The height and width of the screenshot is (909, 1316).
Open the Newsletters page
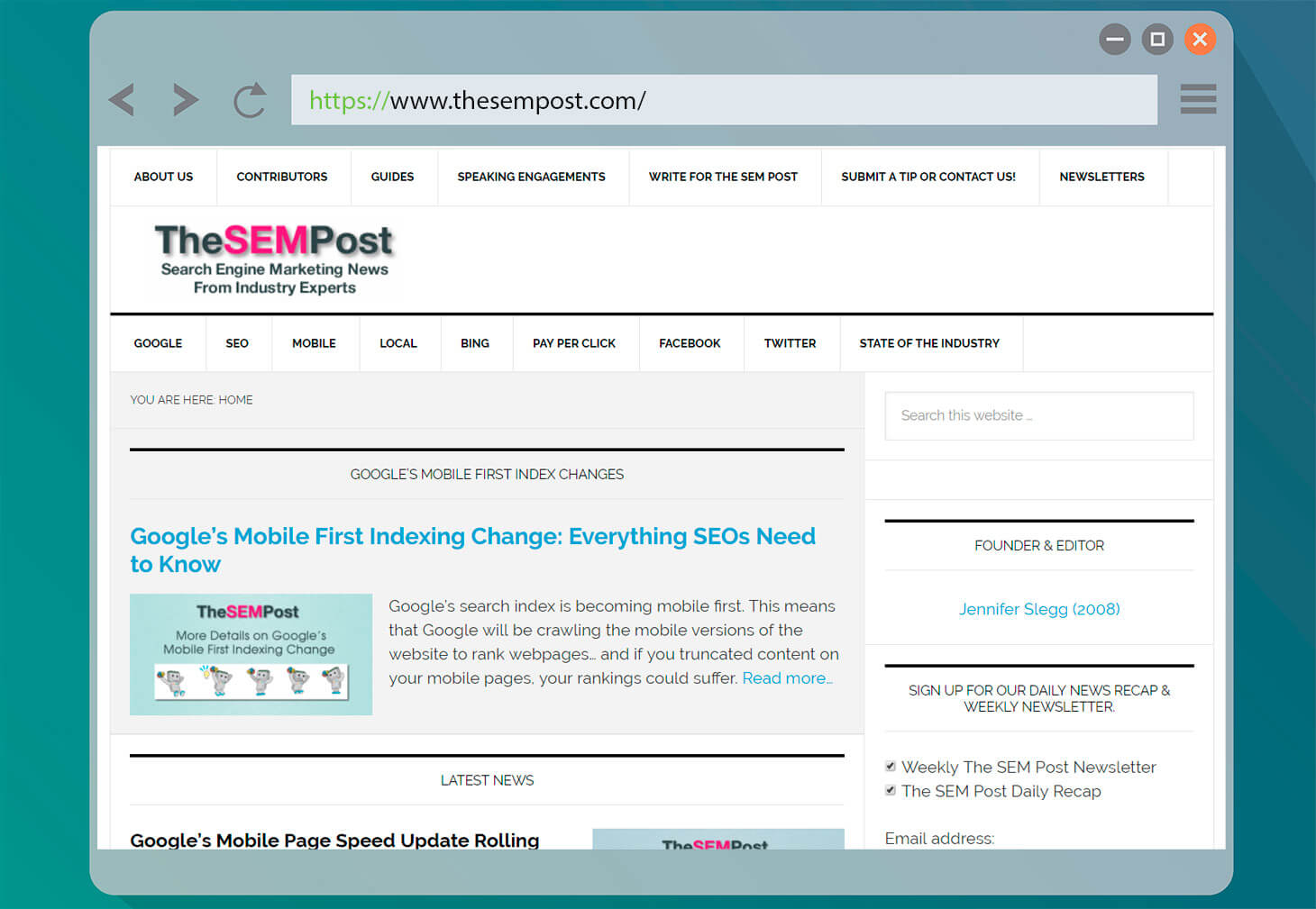[1101, 177]
